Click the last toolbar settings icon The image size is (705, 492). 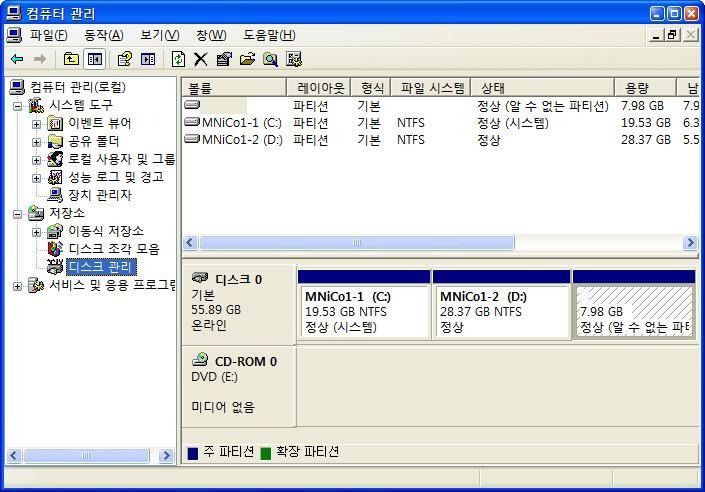[294, 59]
